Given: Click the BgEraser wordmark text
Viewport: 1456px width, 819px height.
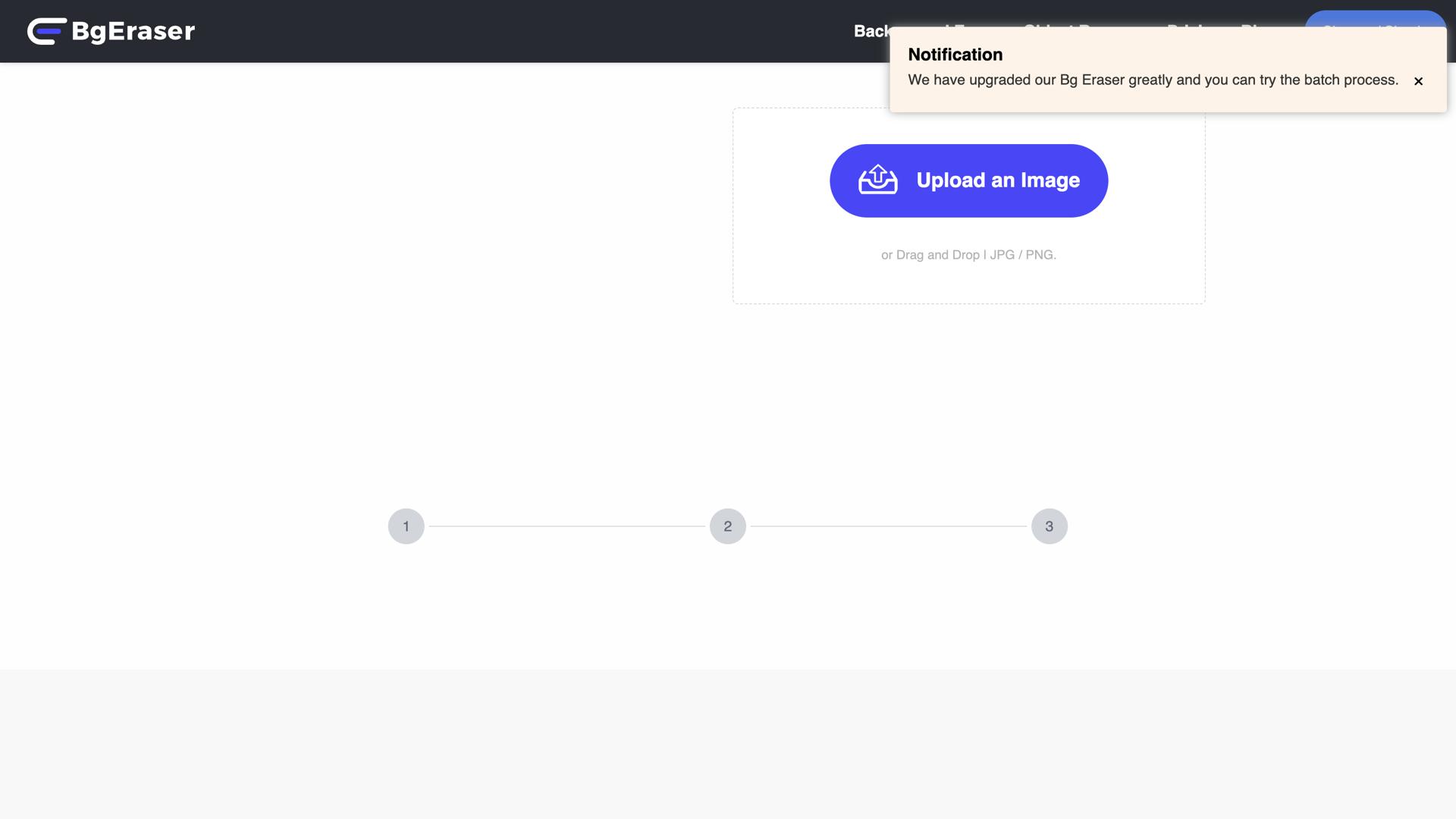Looking at the screenshot, I should tap(133, 31).
